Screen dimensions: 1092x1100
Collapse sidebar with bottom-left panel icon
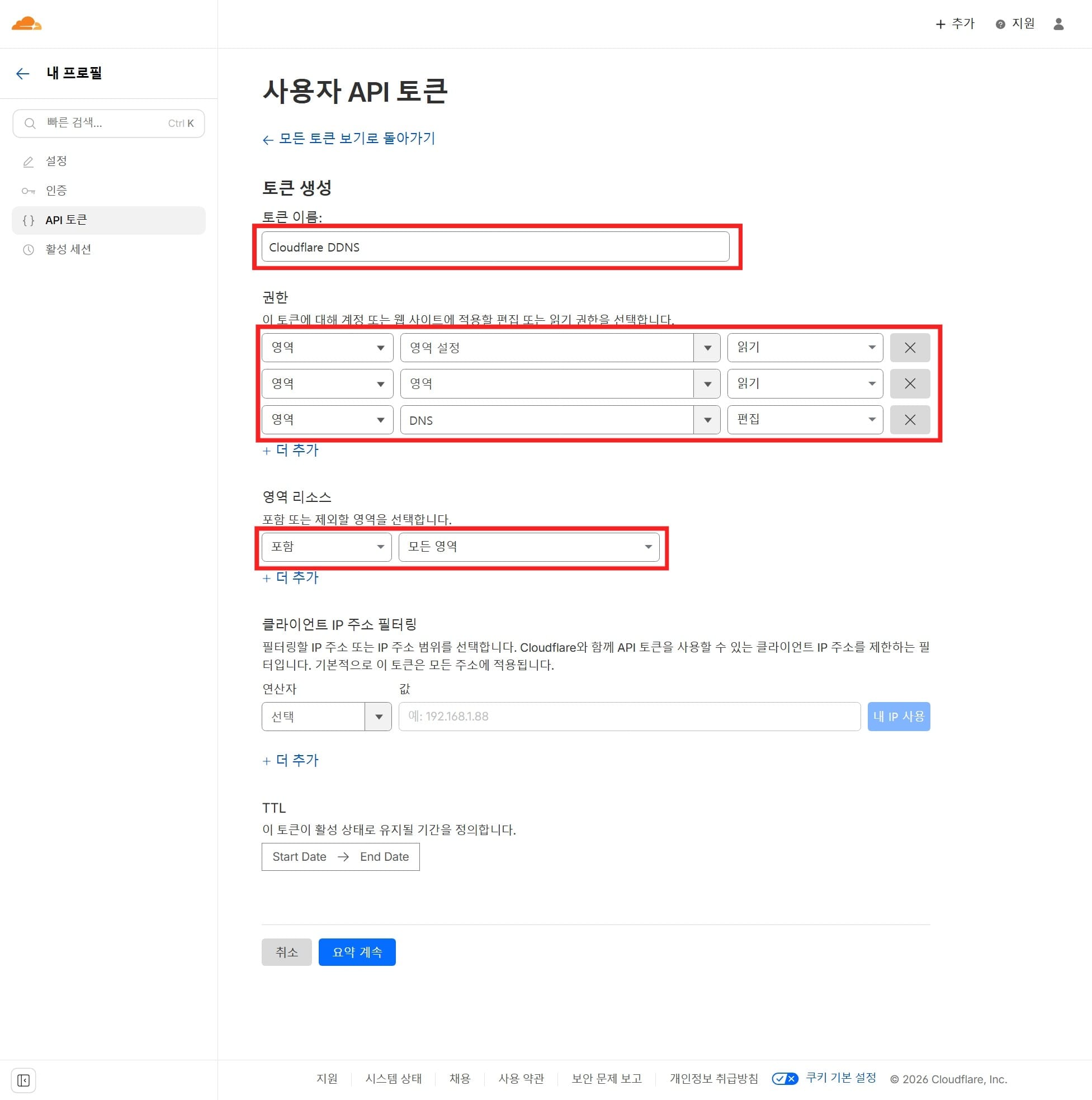tap(23, 1080)
